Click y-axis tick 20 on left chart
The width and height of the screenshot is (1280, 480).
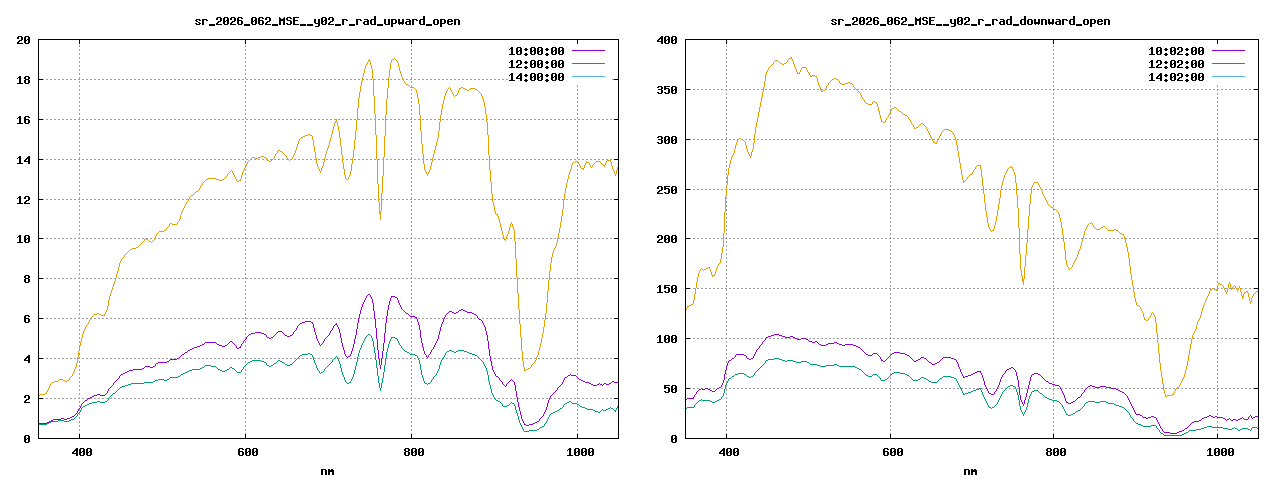point(24,40)
